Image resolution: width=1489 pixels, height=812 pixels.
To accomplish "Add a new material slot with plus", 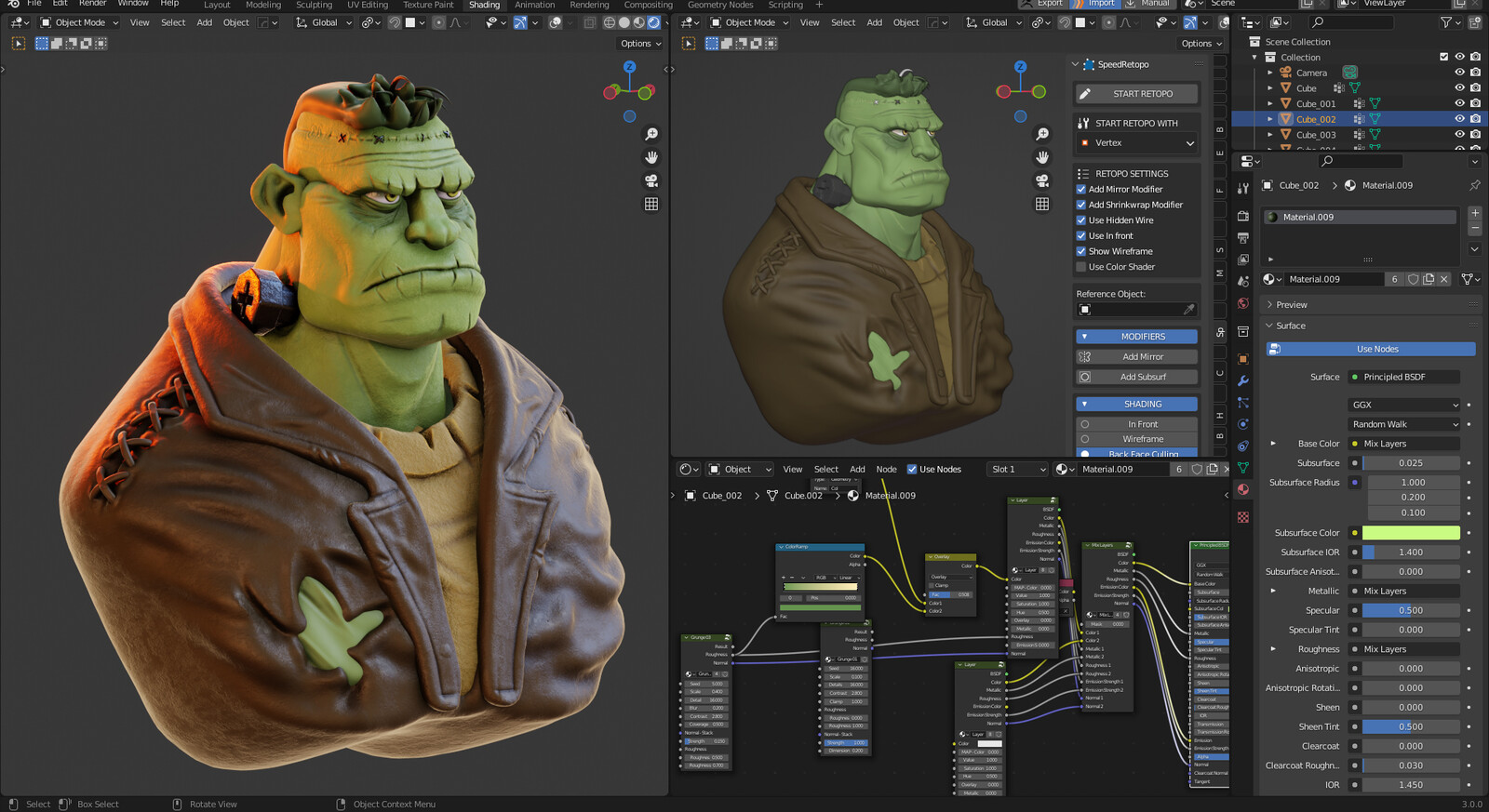I will (1475, 213).
